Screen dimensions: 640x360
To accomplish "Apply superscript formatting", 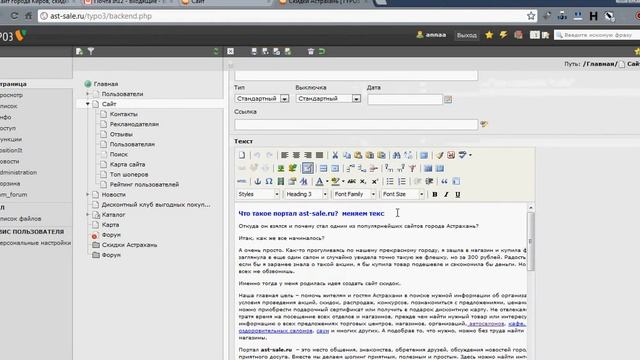I will (375, 181).
